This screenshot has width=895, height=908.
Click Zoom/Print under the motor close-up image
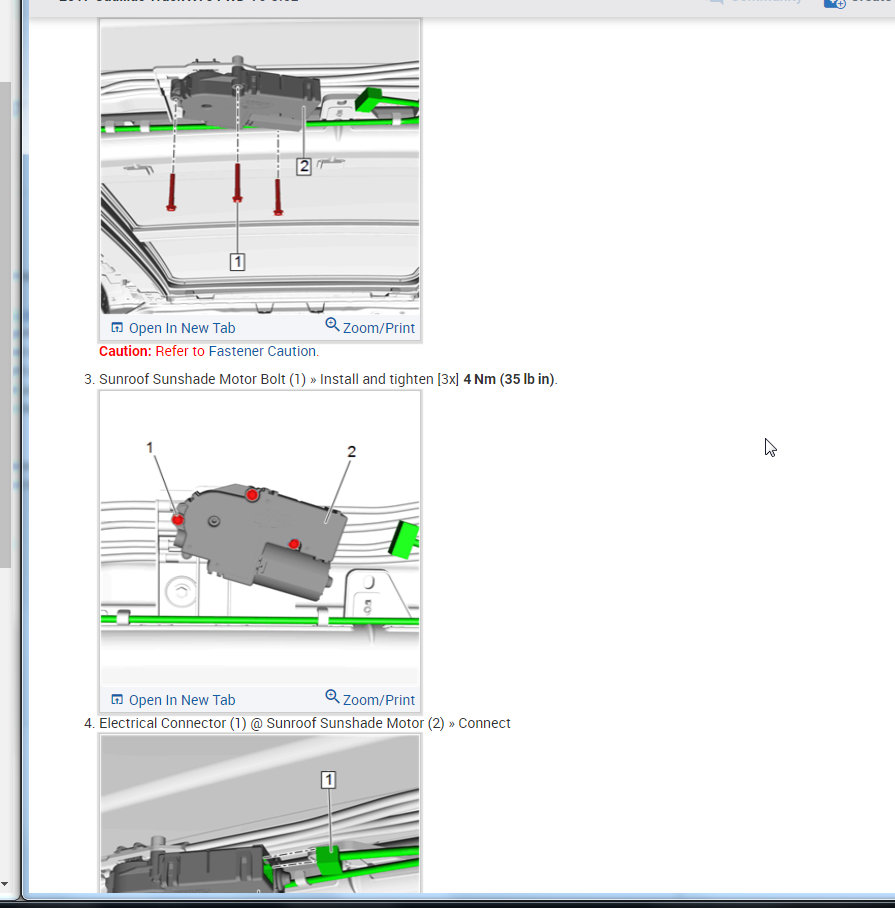click(x=370, y=699)
